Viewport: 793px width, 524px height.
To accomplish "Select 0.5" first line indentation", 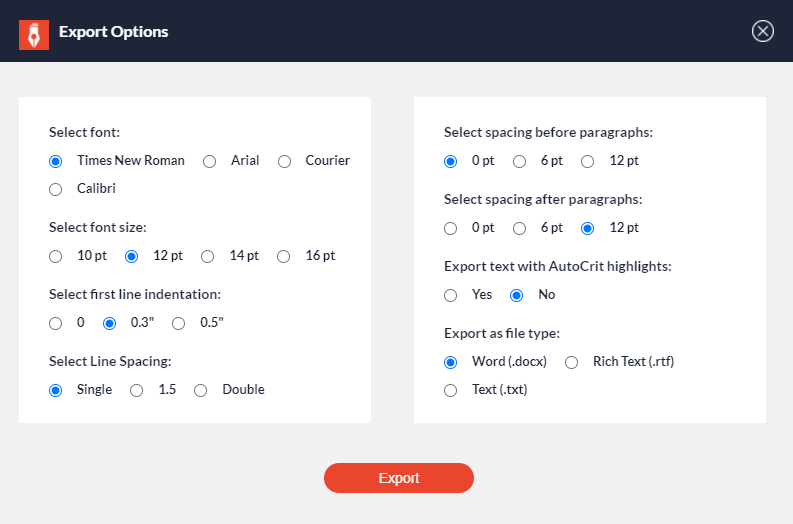I will [179, 323].
